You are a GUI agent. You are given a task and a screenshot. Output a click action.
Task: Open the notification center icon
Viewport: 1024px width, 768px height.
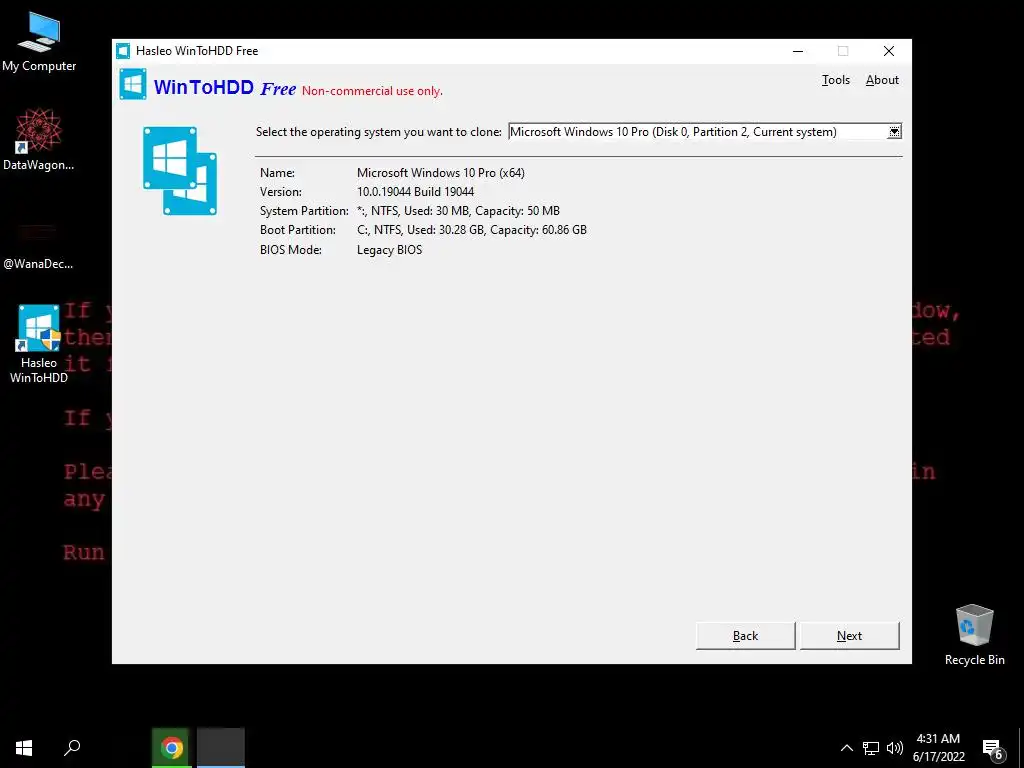993,748
